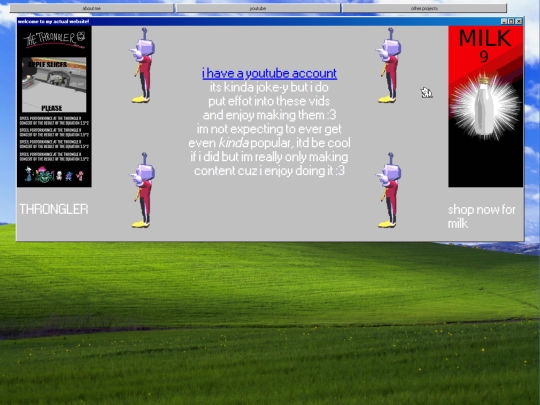Click the pixel sprite row in Throngler ad

coord(54,174)
